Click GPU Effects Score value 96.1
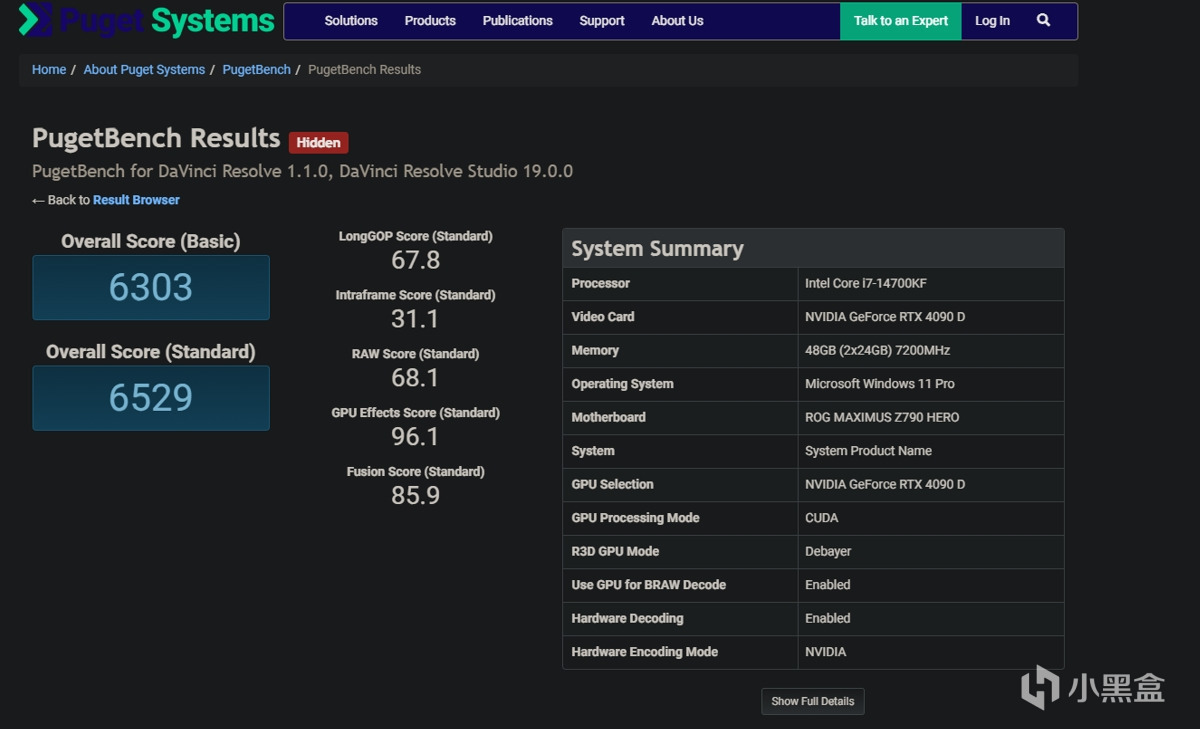1200x729 pixels. point(415,437)
